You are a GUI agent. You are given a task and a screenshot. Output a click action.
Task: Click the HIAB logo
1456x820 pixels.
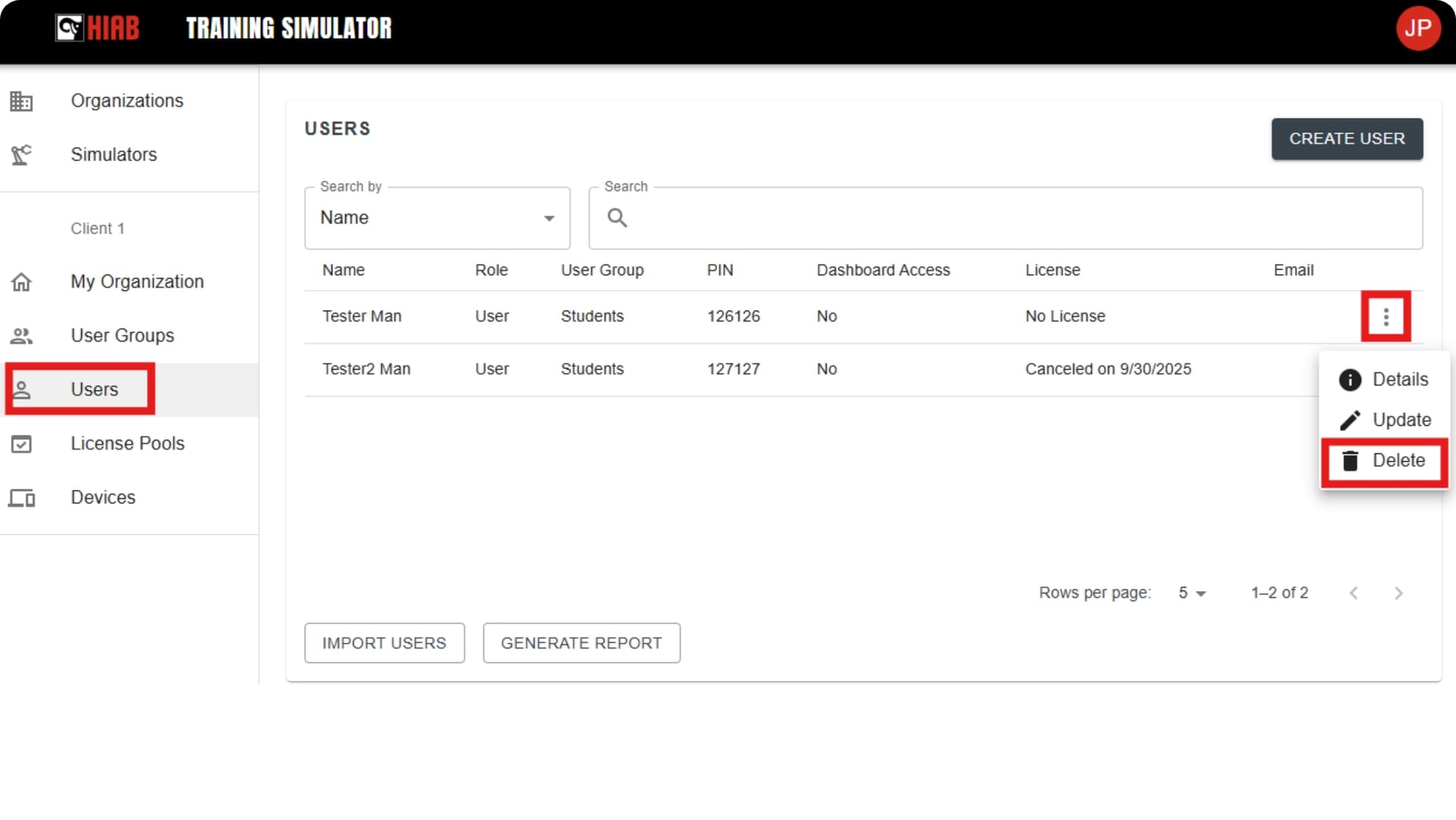(x=98, y=28)
